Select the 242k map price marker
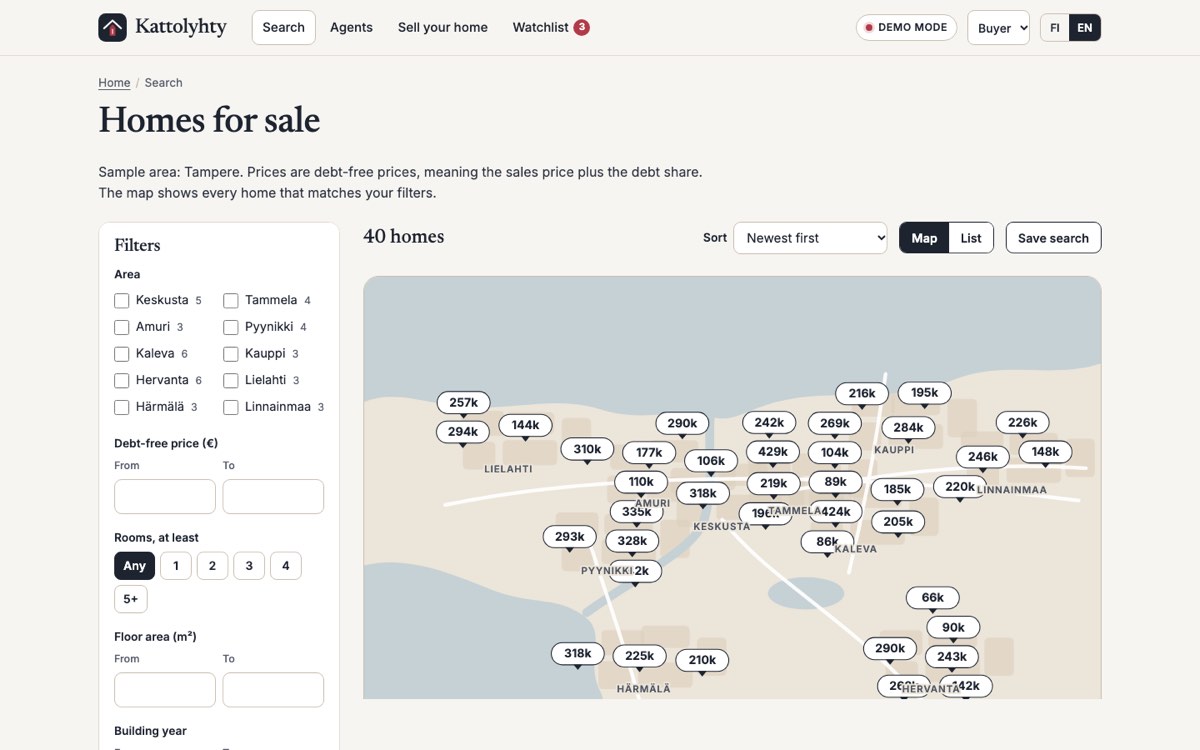 (769, 422)
